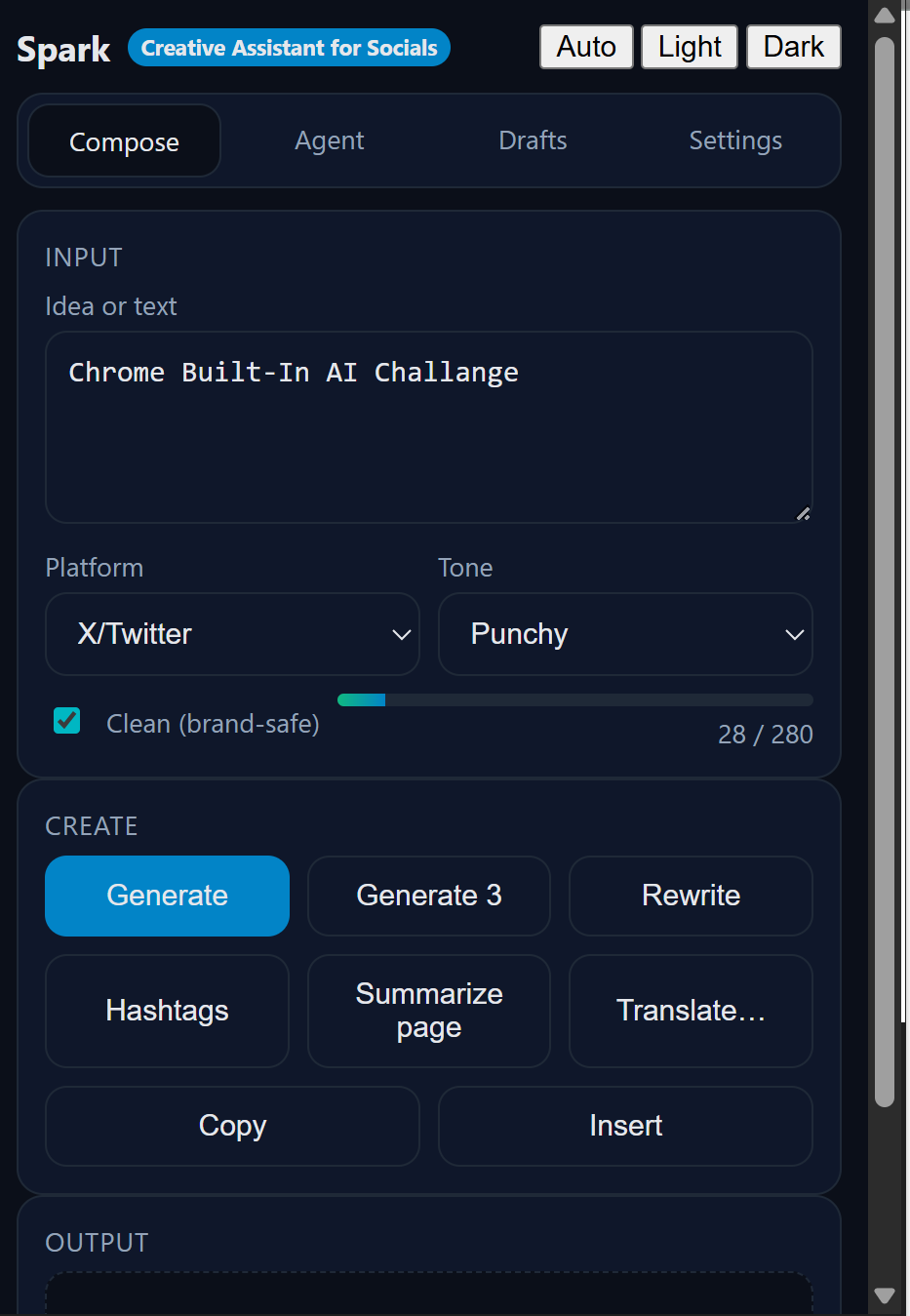Click the Generate 3 button

click(429, 896)
